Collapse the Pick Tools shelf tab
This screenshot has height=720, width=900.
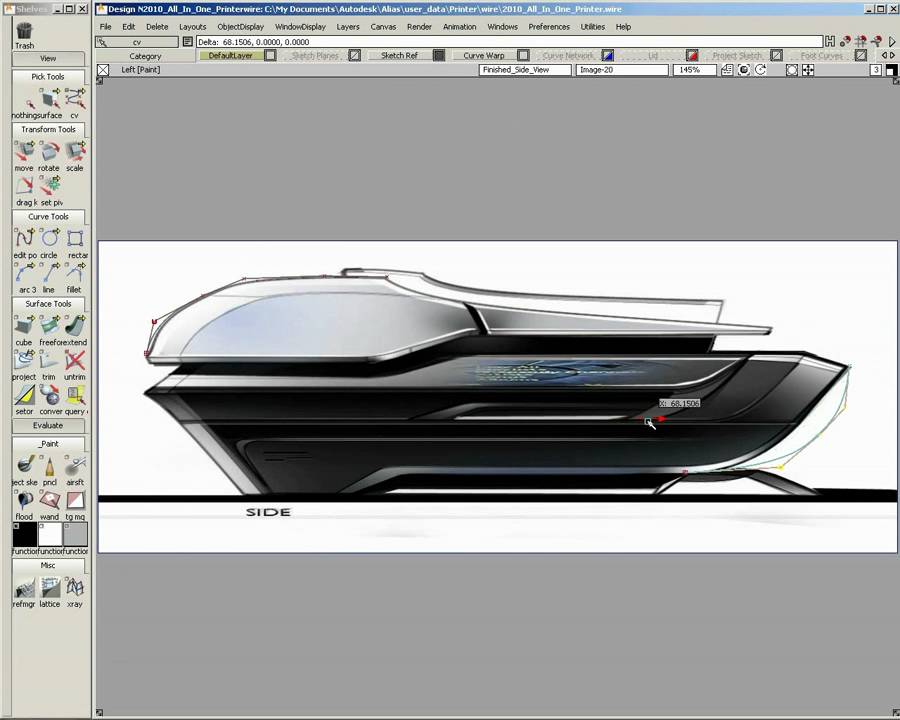tap(48, 76)
